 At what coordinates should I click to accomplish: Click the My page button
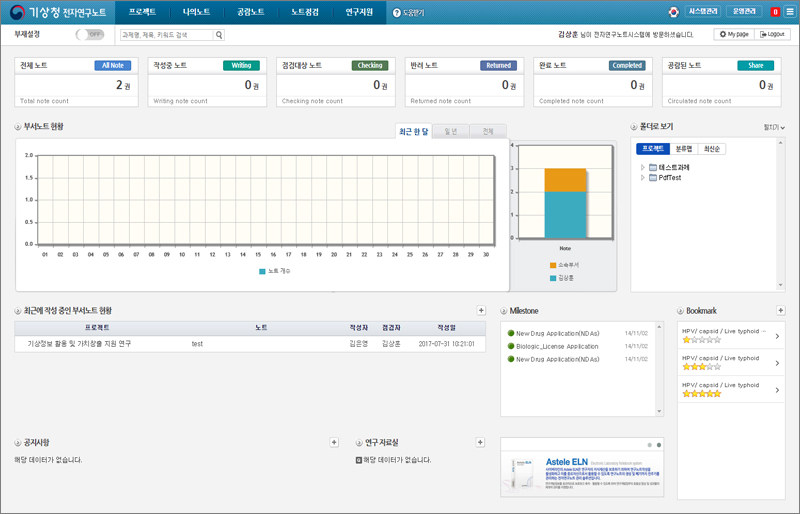coord(734,34)
